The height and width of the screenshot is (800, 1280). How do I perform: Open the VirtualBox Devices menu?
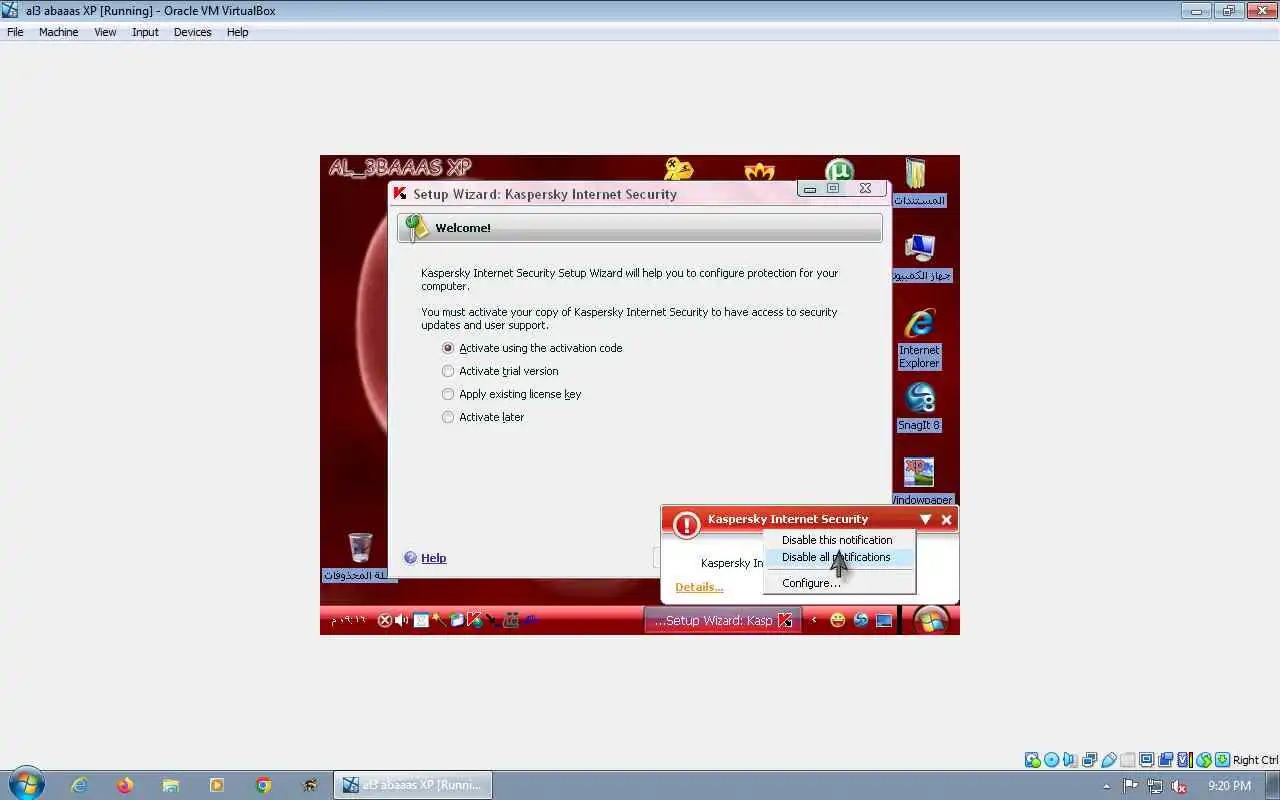(192, 32)
